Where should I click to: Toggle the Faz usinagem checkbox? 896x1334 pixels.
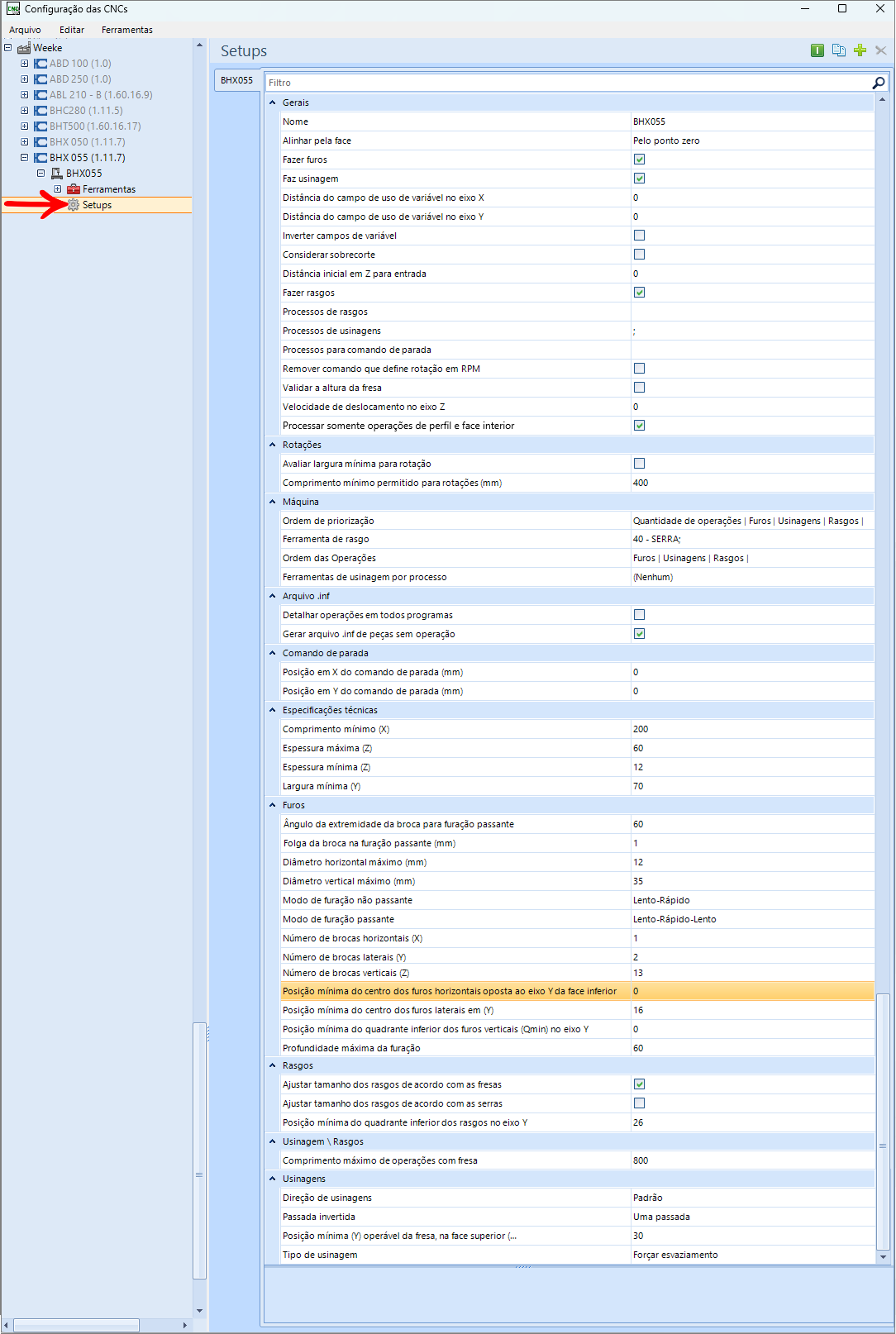coord(639,179)
